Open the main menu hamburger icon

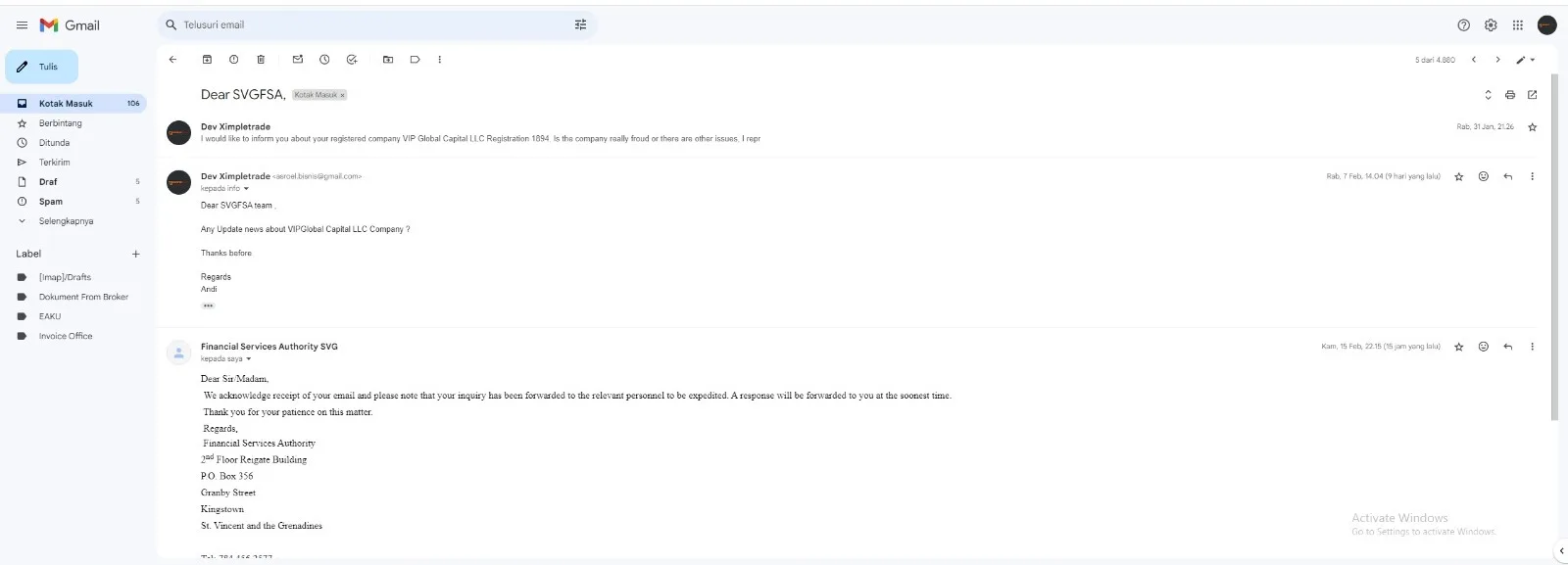click(22, 25)
